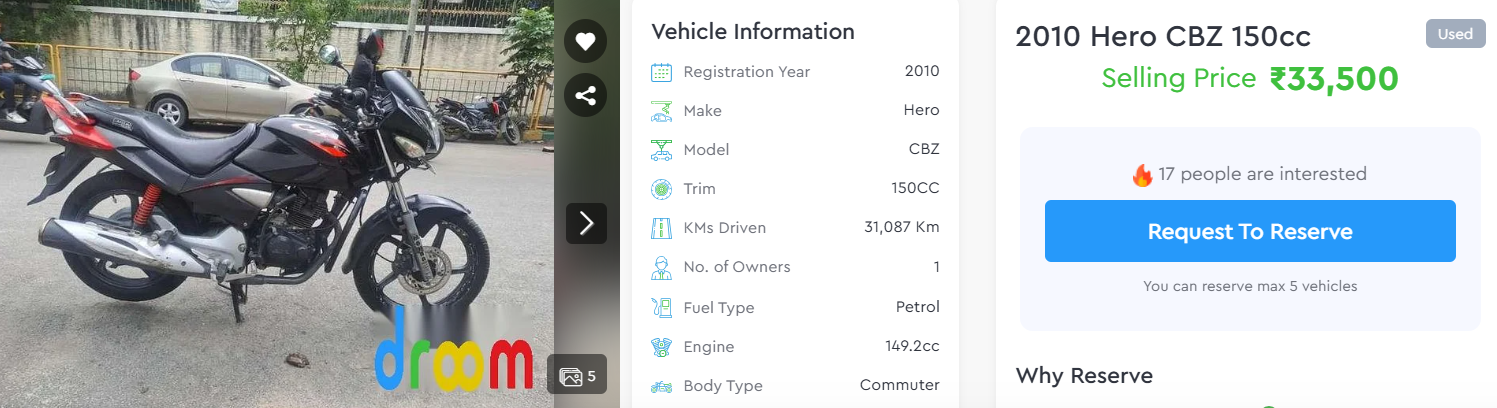Click the Why Reserve heading
The width and height of the screenshot is (1497, 408).
point(1084,376)
